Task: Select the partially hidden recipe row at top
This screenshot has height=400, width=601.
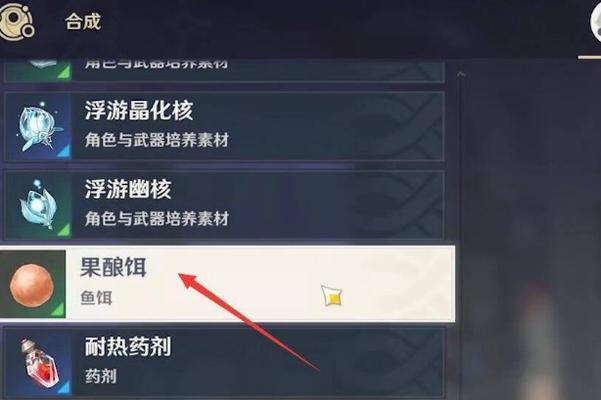Action: click(x=224, y=70)
